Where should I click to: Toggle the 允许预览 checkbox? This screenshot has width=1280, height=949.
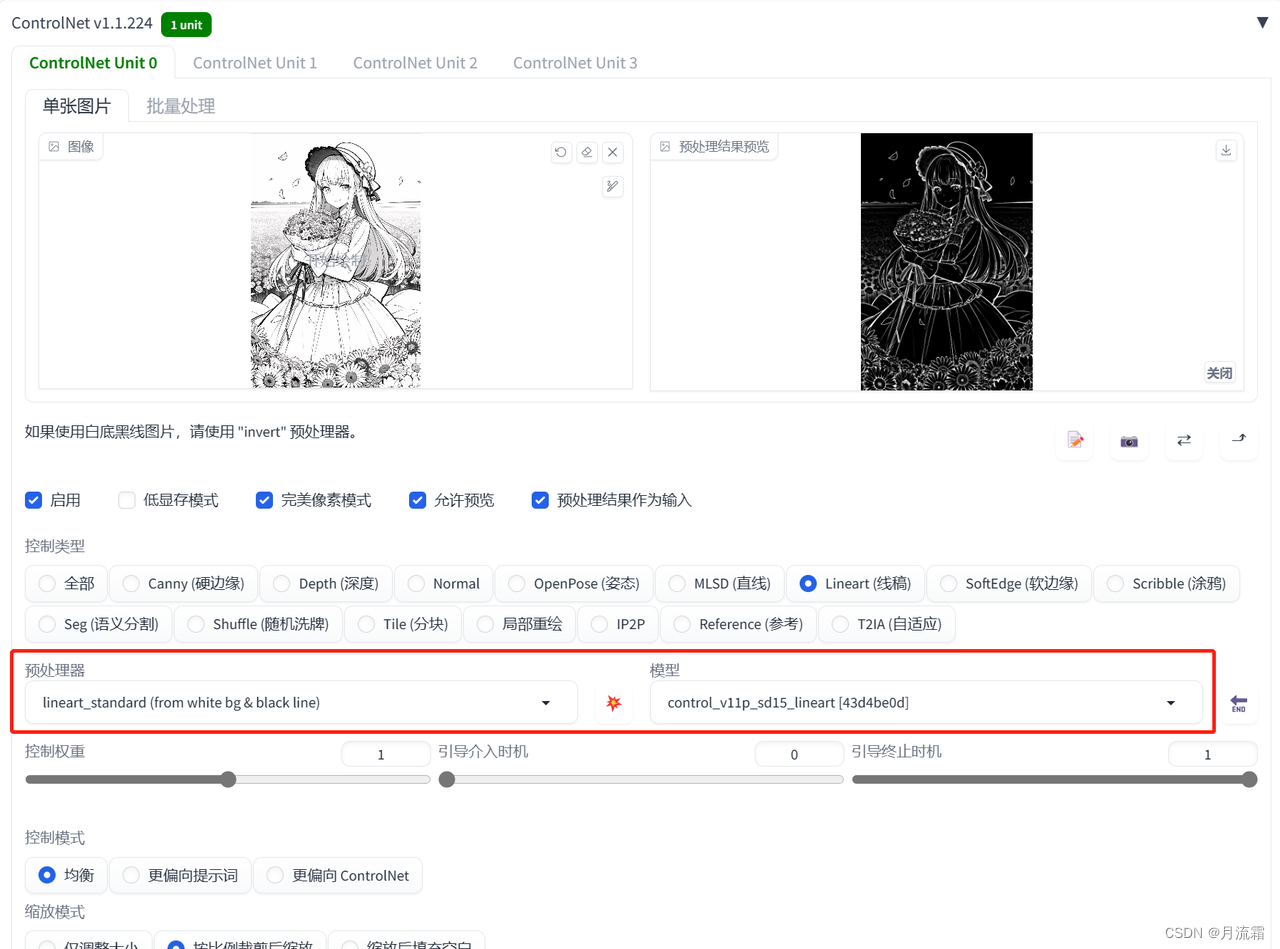pyautogui.click(x=418, y=500)
